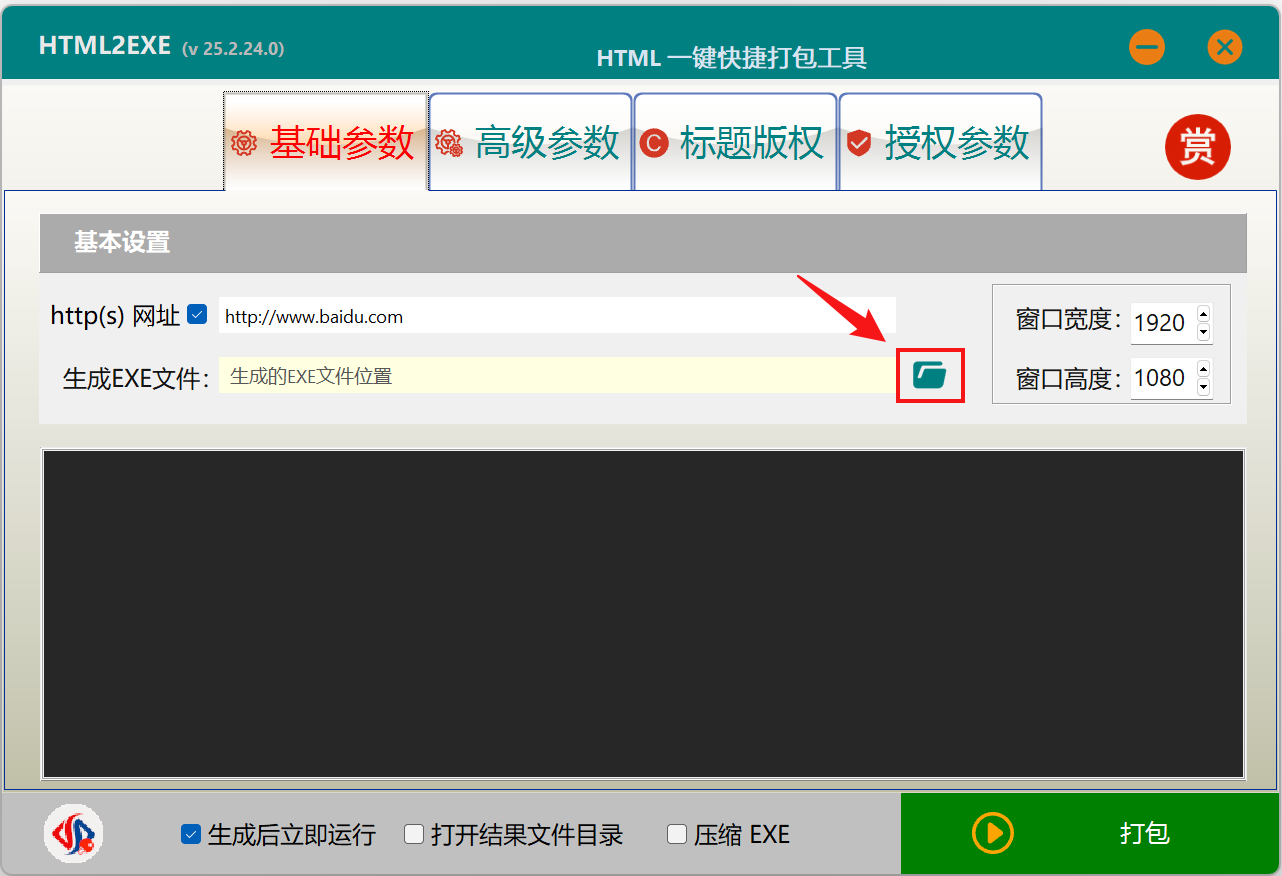Close the HTML2EXE window
The image size is (1282, 876).
click(x=1224, y=47)
